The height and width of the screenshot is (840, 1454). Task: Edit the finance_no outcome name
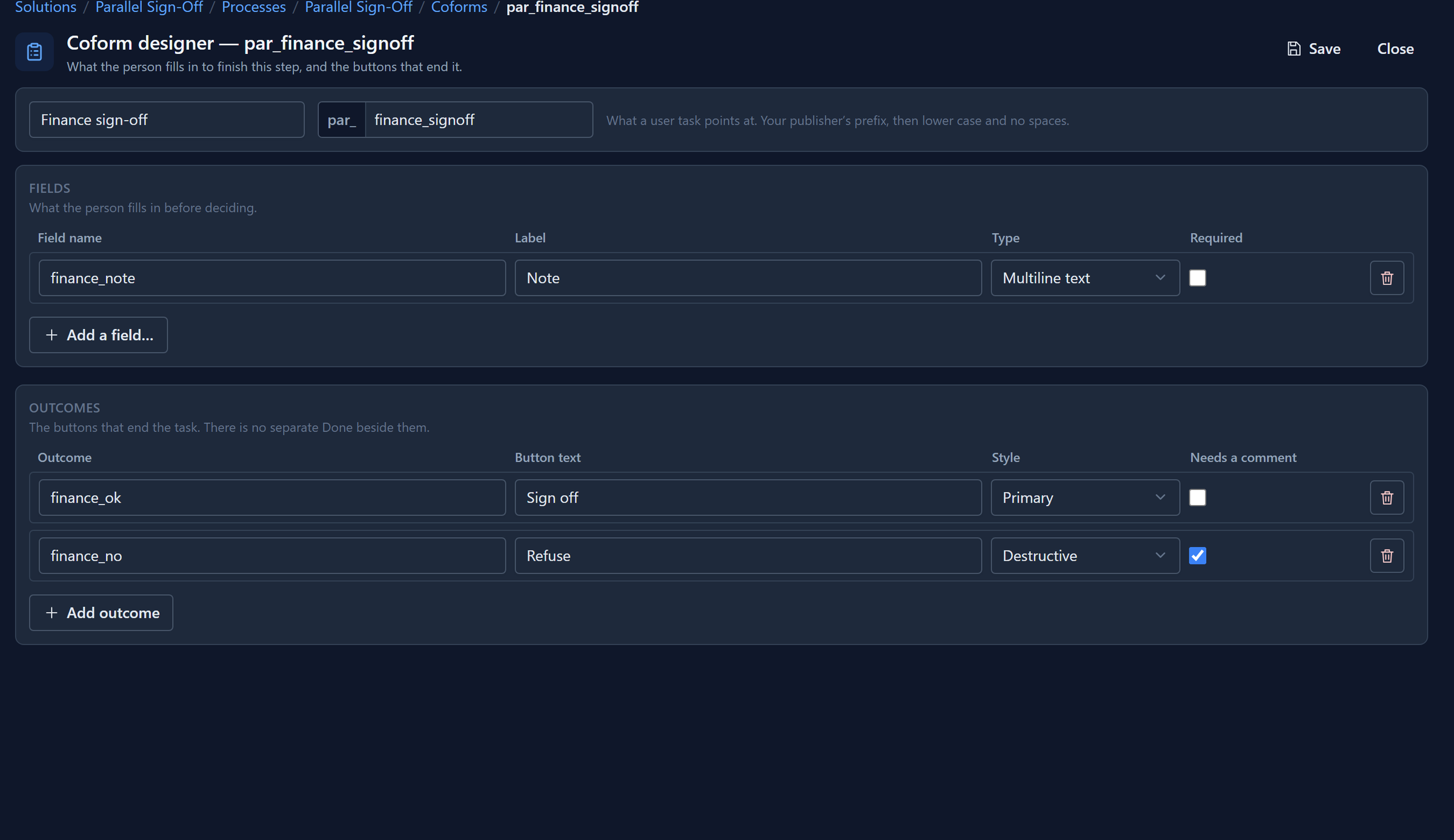tap(272, 556)
